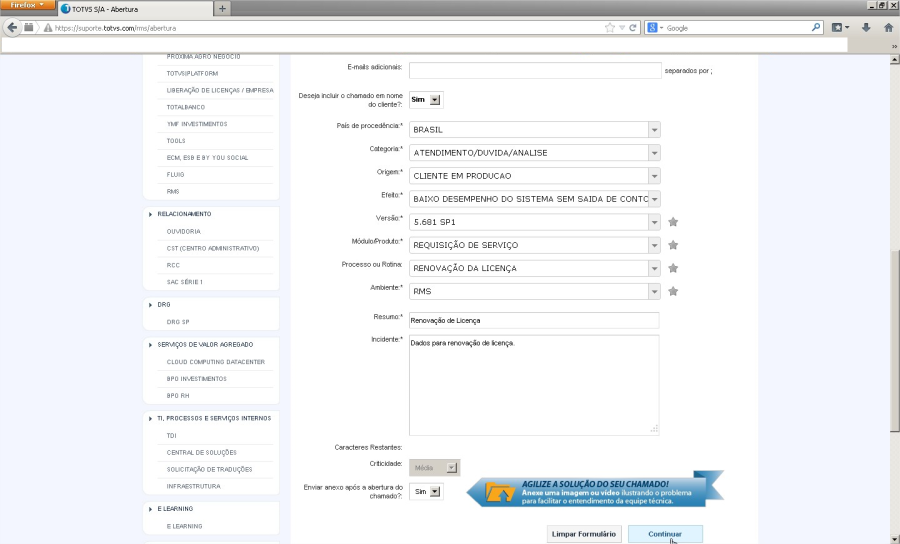Open BPO RH sidebar link
Image resolution: width=900 pixels, height=544 pixels.
(178, 395)
